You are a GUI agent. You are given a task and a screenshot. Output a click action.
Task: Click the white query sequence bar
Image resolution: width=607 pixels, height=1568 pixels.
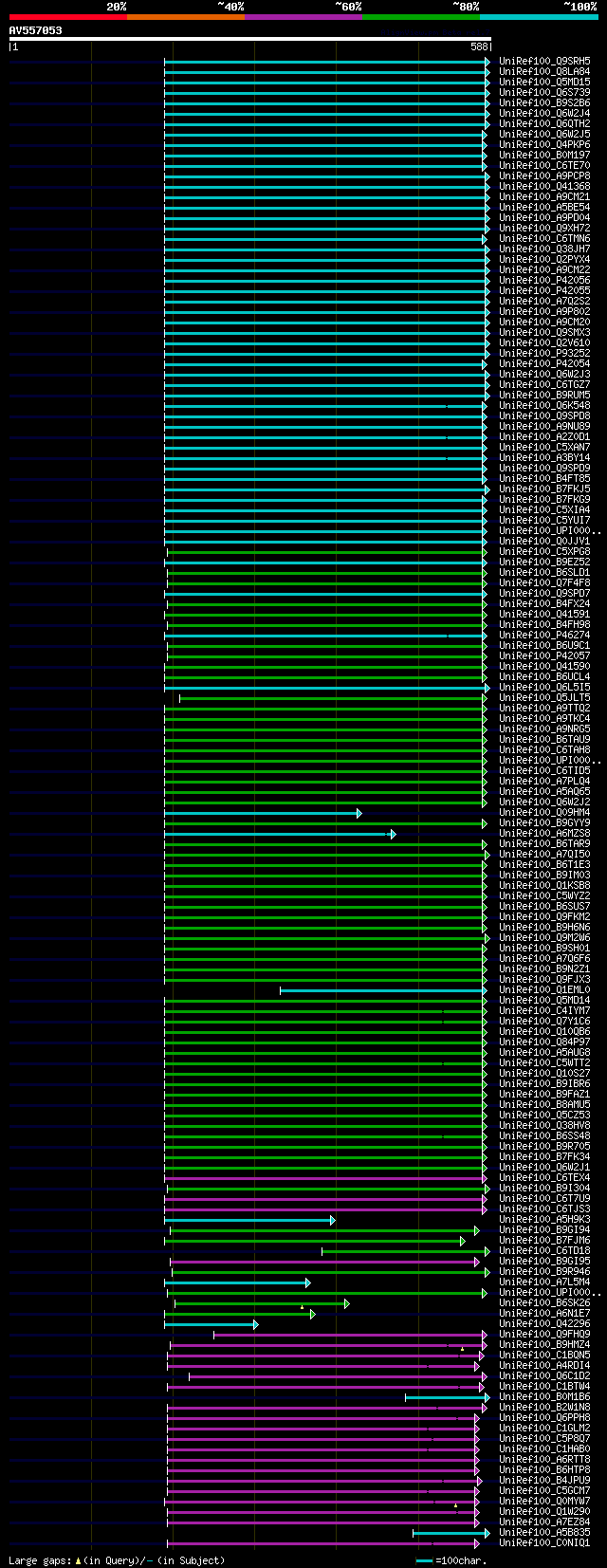pos(249,39)
